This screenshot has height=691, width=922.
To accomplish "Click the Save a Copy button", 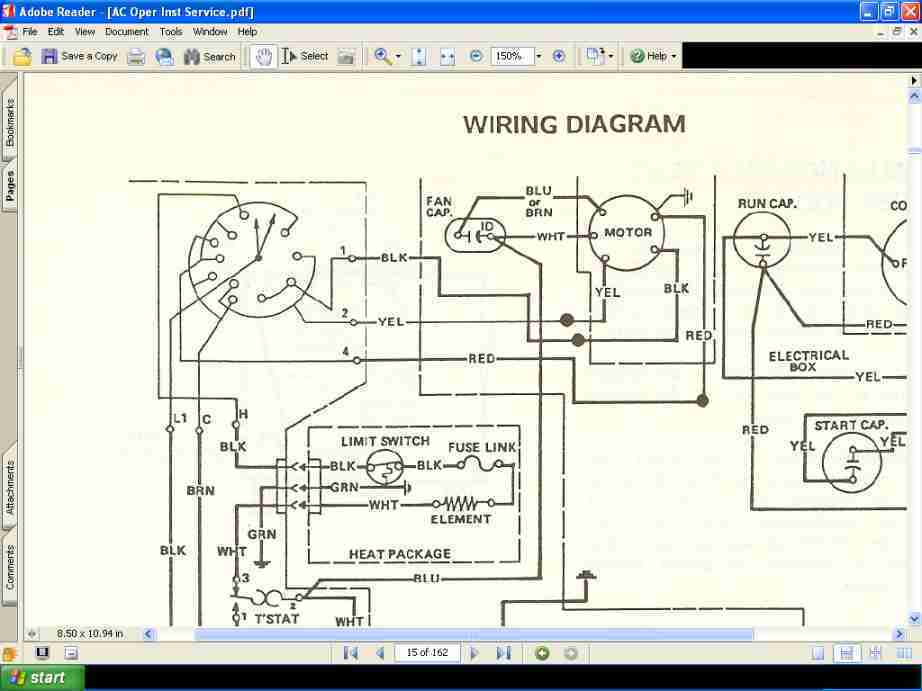I will click(79, 57).
